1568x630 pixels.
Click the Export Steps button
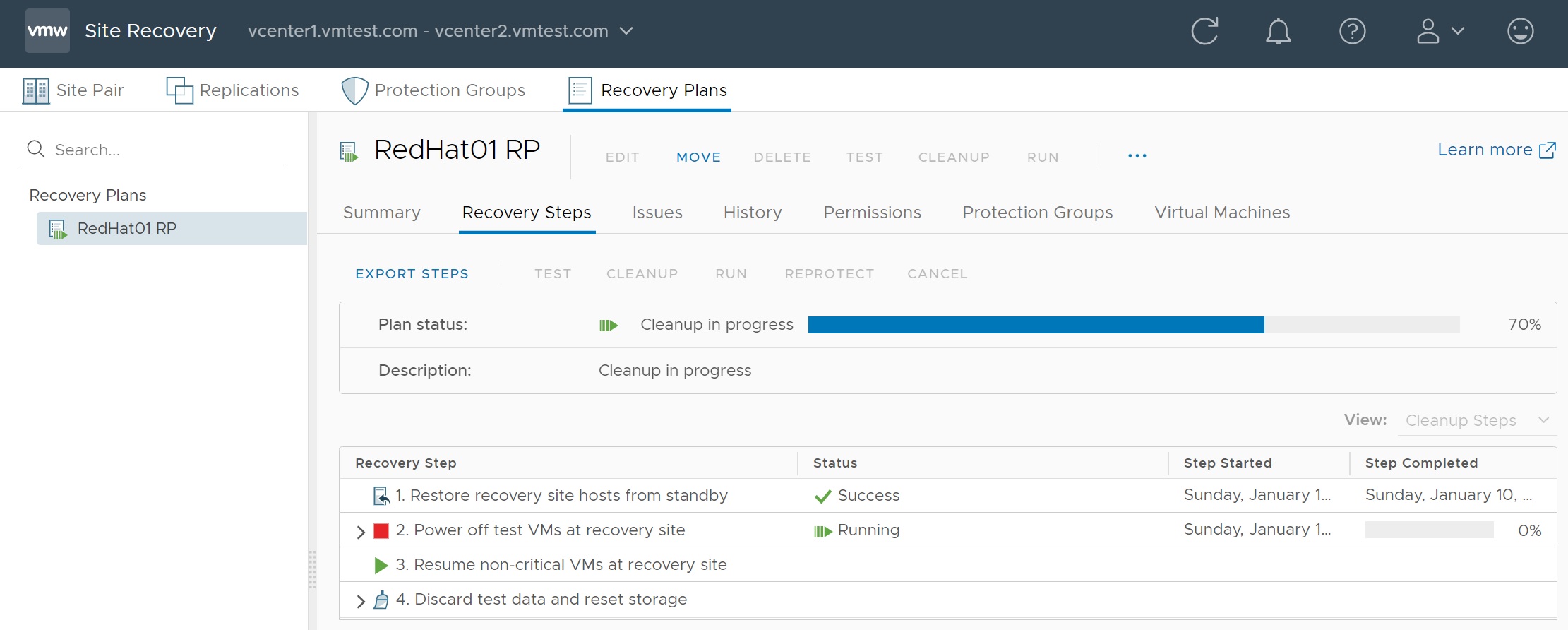point(412,274)
